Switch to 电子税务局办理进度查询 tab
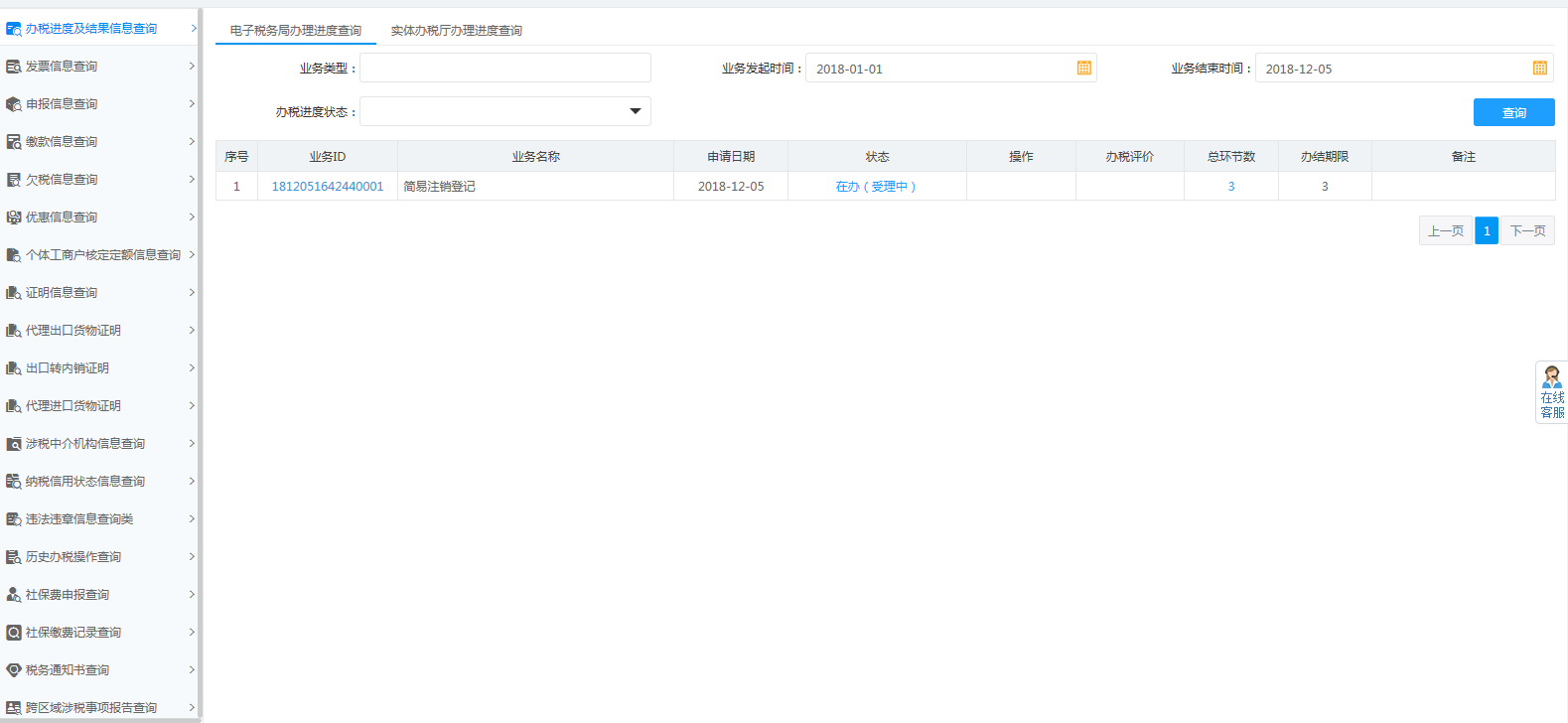 tap(296, 31)
